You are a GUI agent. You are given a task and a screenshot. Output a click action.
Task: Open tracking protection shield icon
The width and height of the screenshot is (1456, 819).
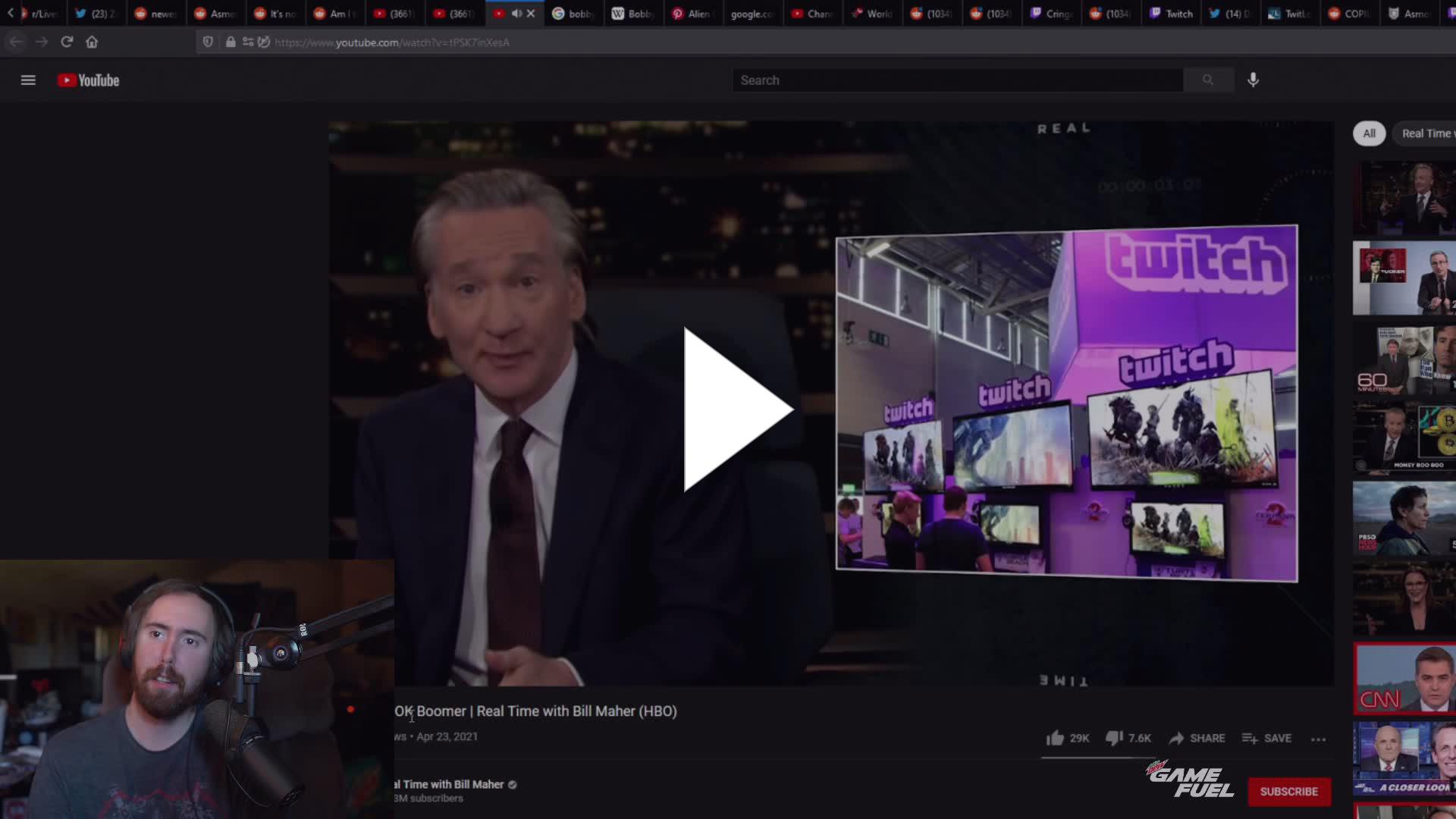[208, 42]
